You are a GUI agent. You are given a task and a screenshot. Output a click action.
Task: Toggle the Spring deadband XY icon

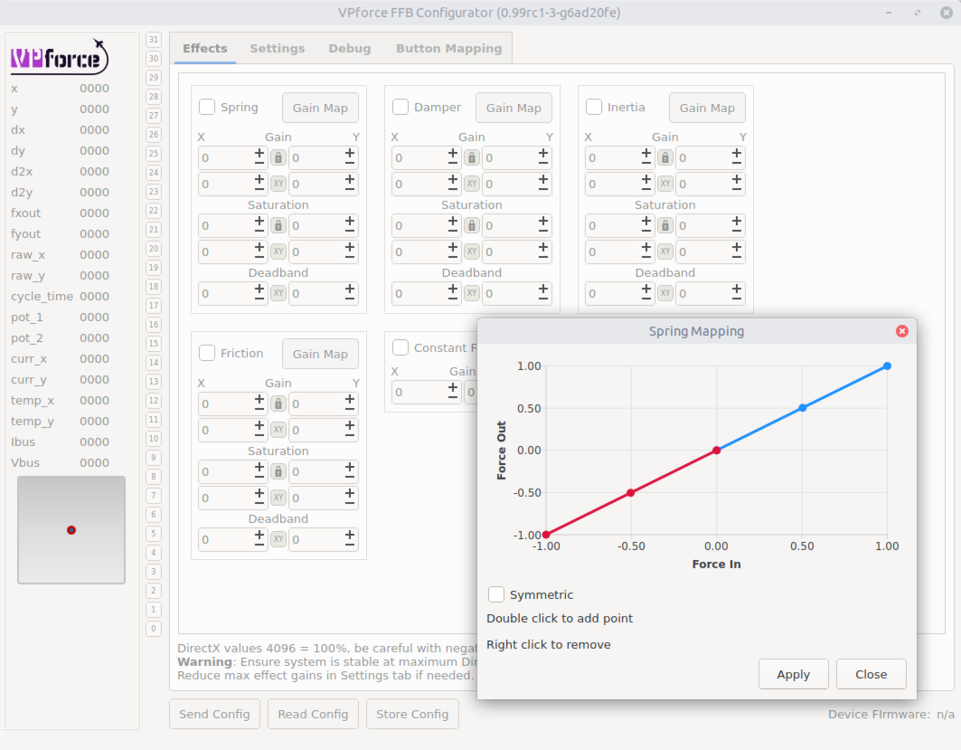(278, 293)
